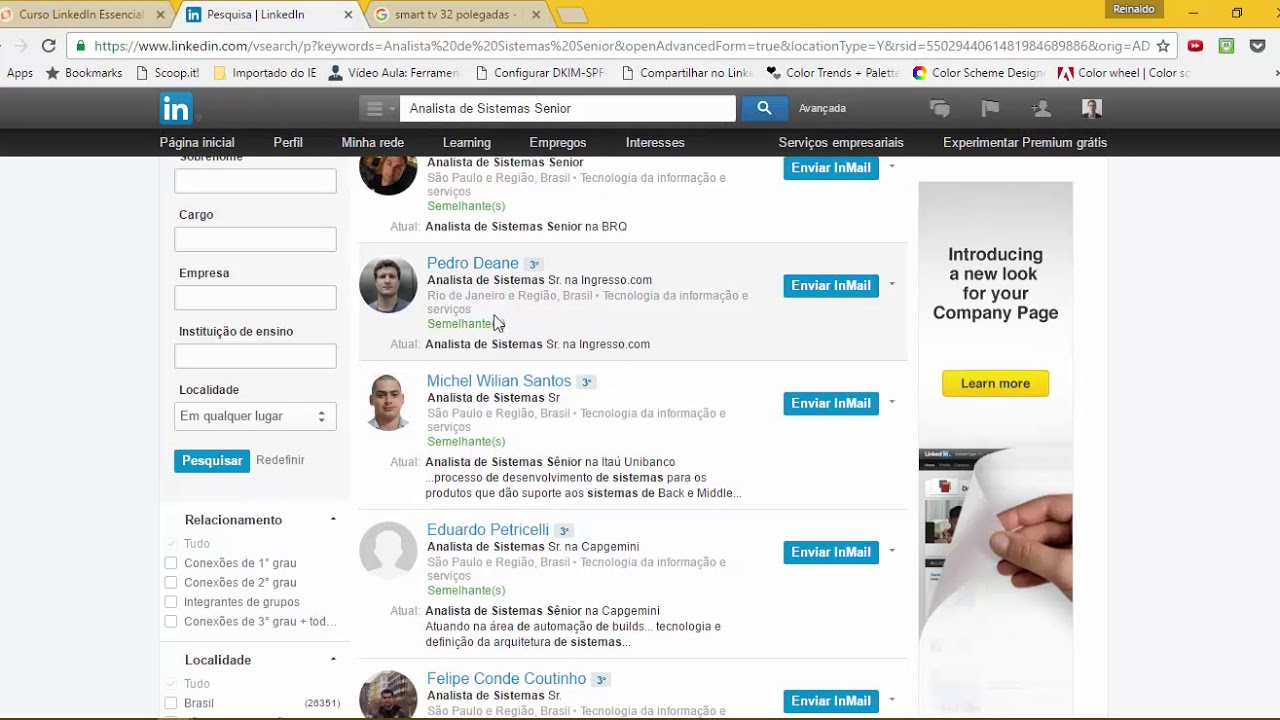
Task: Bookmark this page with star icon
Action: pos(1163,46)
